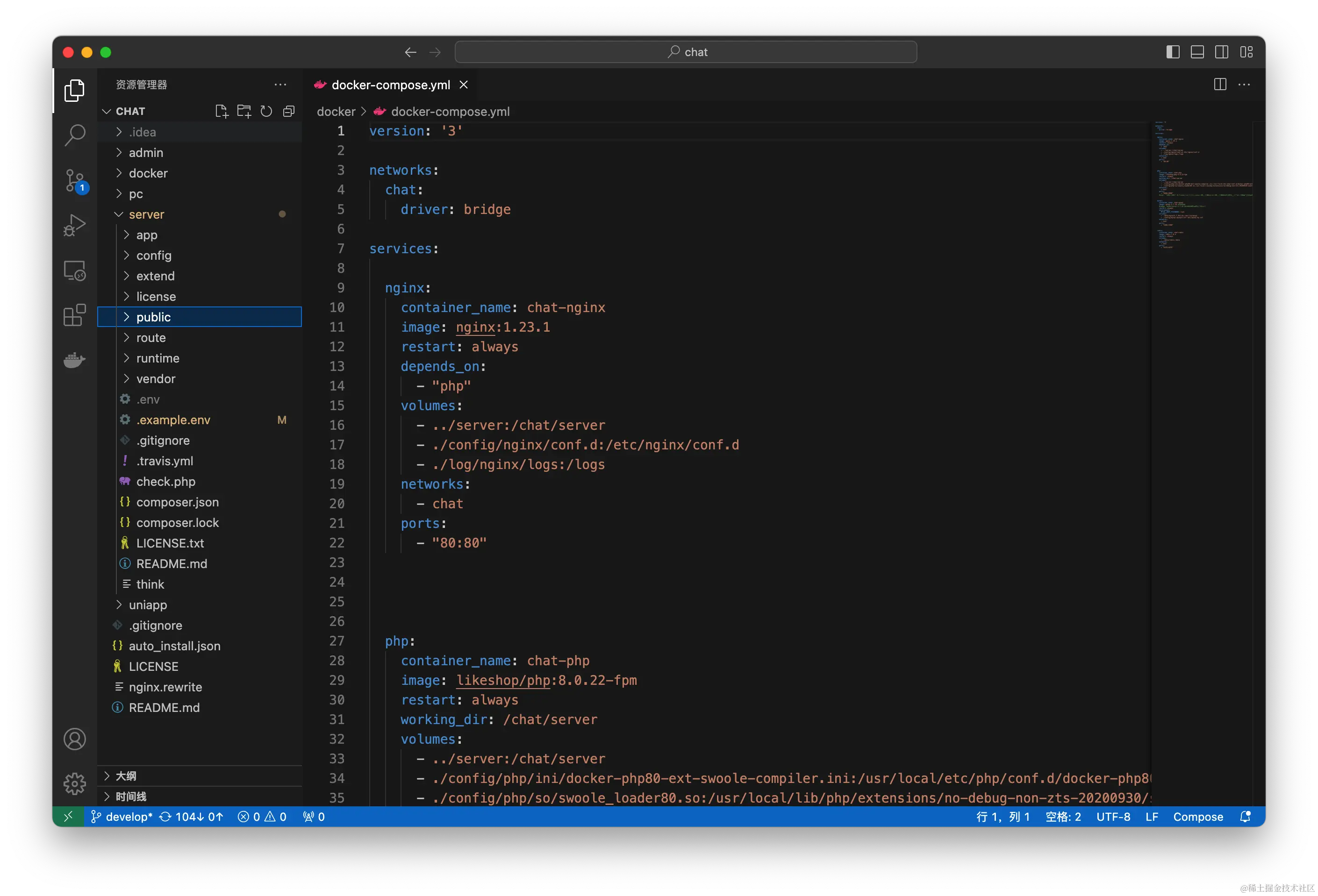Open composer.json file in explorer
This screenshot has height=896, width=1318.
pyautogui.click(x=177, y=502)
